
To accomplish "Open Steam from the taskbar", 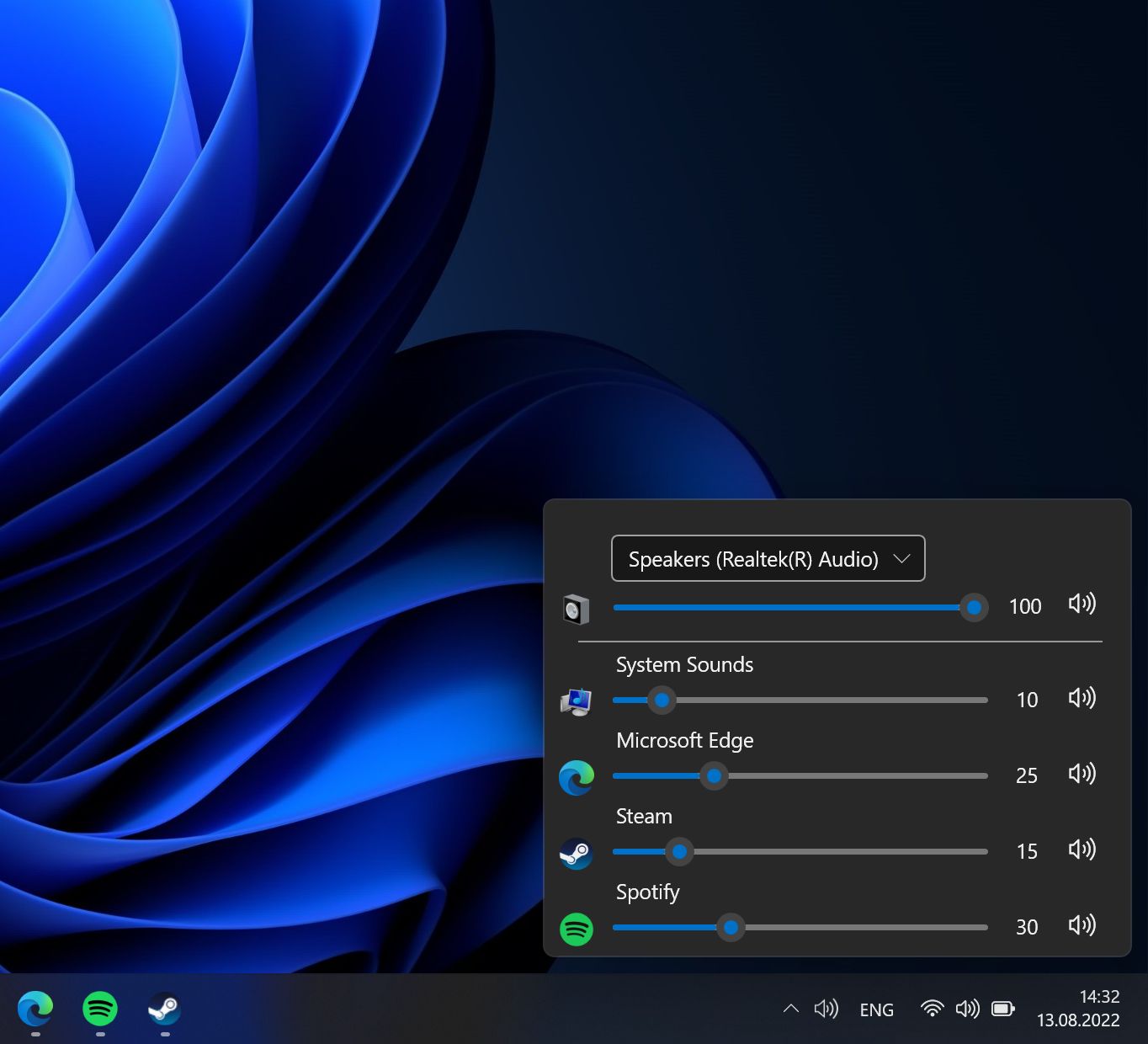I will coord(164,1009).
